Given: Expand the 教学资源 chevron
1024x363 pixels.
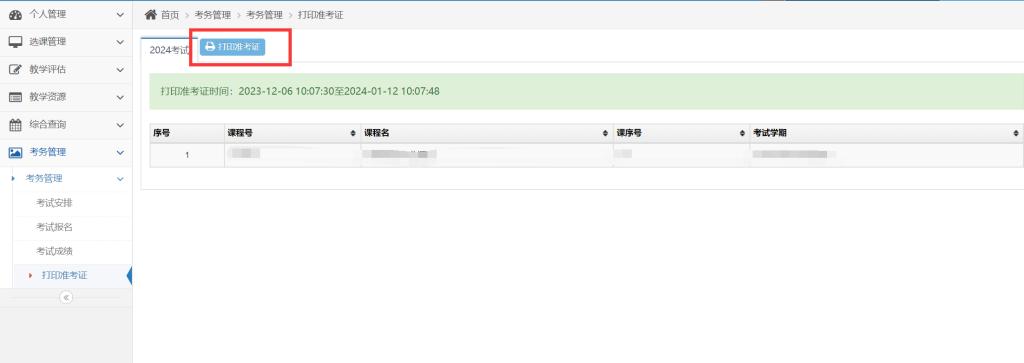Looking at the screenshot, I should tap(120, 97).
